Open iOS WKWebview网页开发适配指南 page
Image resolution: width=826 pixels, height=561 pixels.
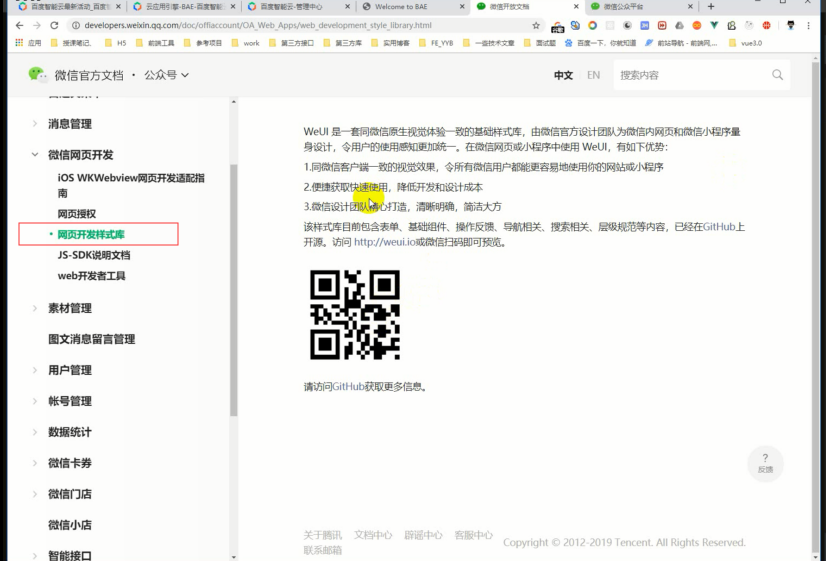131,185
